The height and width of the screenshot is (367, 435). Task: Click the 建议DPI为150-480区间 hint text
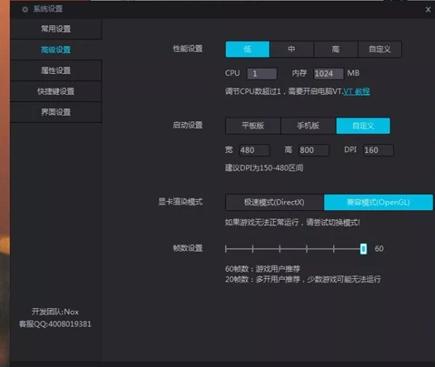pos(264,168)
